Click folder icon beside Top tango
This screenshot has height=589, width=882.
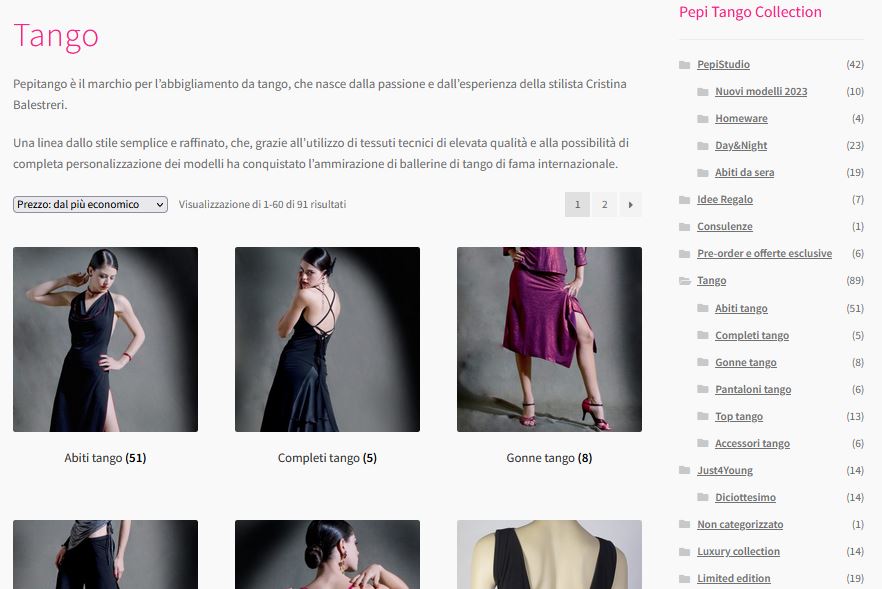[x=703, y=416]
